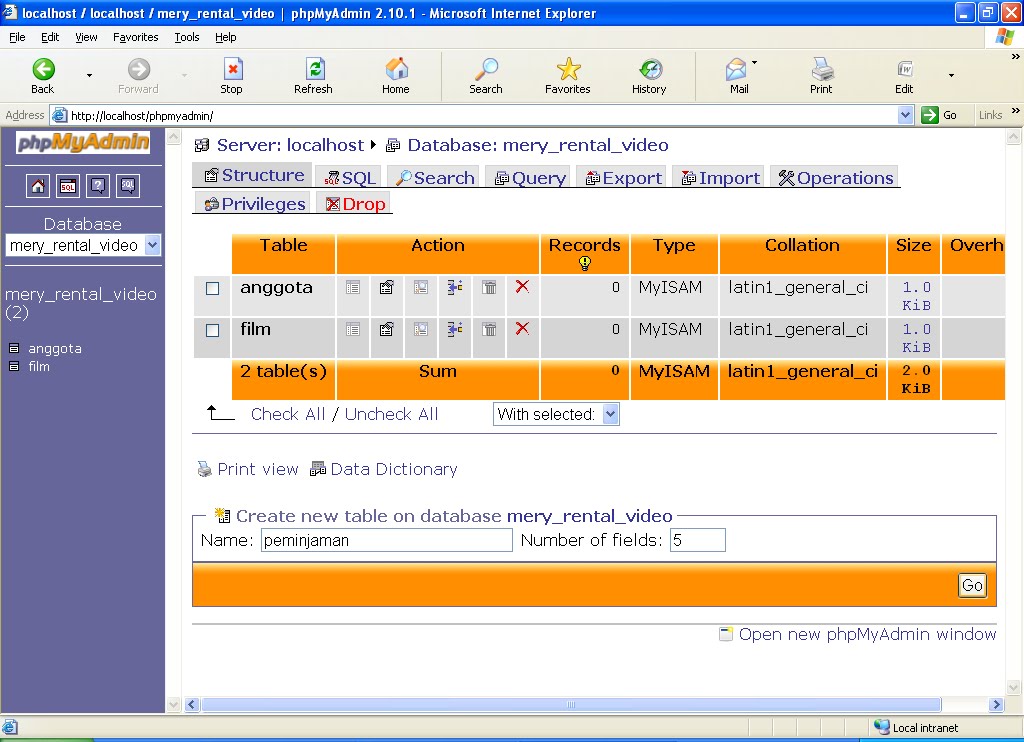Open the Privileges tab

[x=255, y=204]
